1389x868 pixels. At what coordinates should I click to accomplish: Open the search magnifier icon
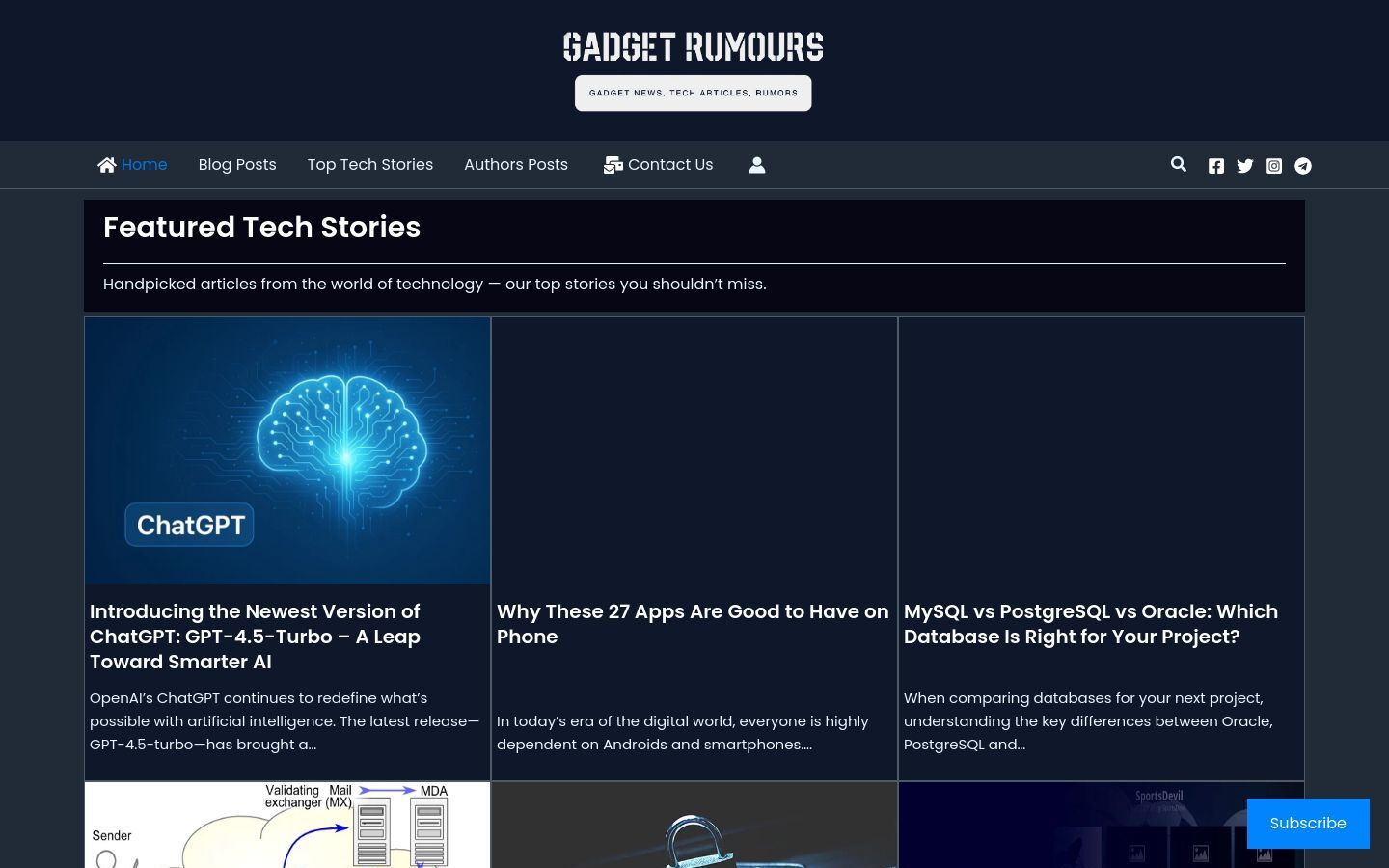click(1179, 164)
